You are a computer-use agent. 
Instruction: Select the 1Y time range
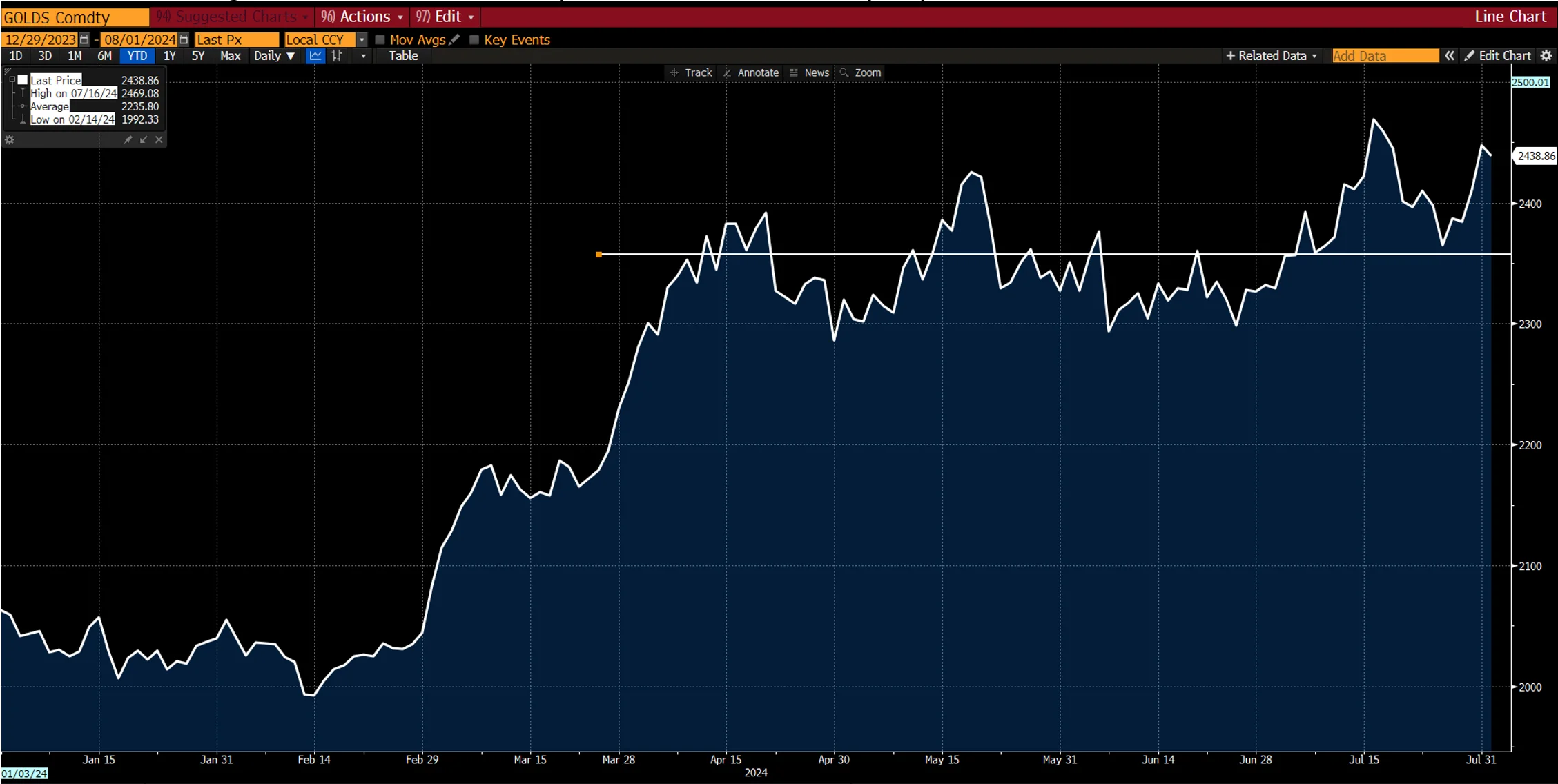pyautogui.click(x=169, y=56)
